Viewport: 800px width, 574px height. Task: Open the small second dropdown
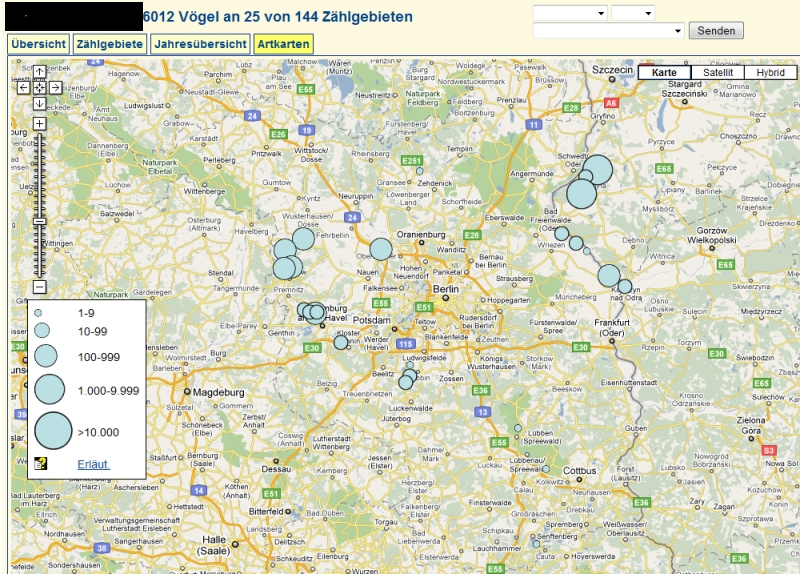(x=632, y=13)
